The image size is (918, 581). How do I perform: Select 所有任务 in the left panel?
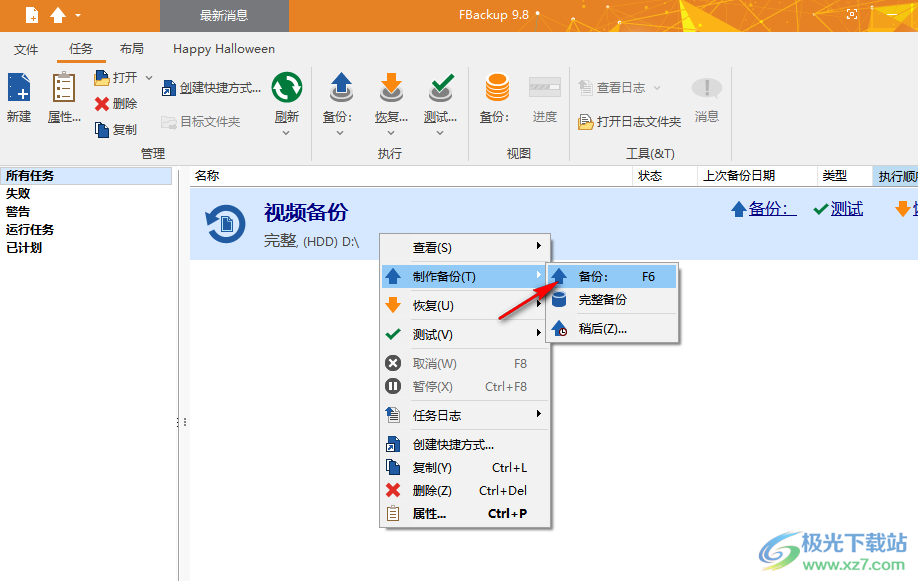(x=86, y=176)
